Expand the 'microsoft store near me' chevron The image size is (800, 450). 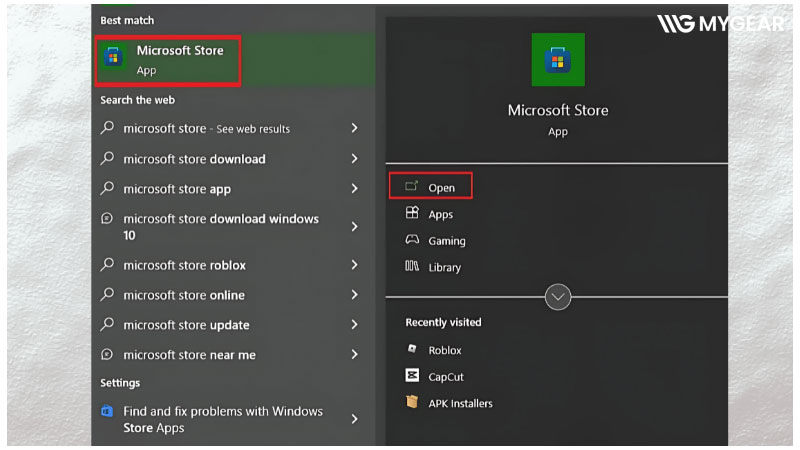355,355
